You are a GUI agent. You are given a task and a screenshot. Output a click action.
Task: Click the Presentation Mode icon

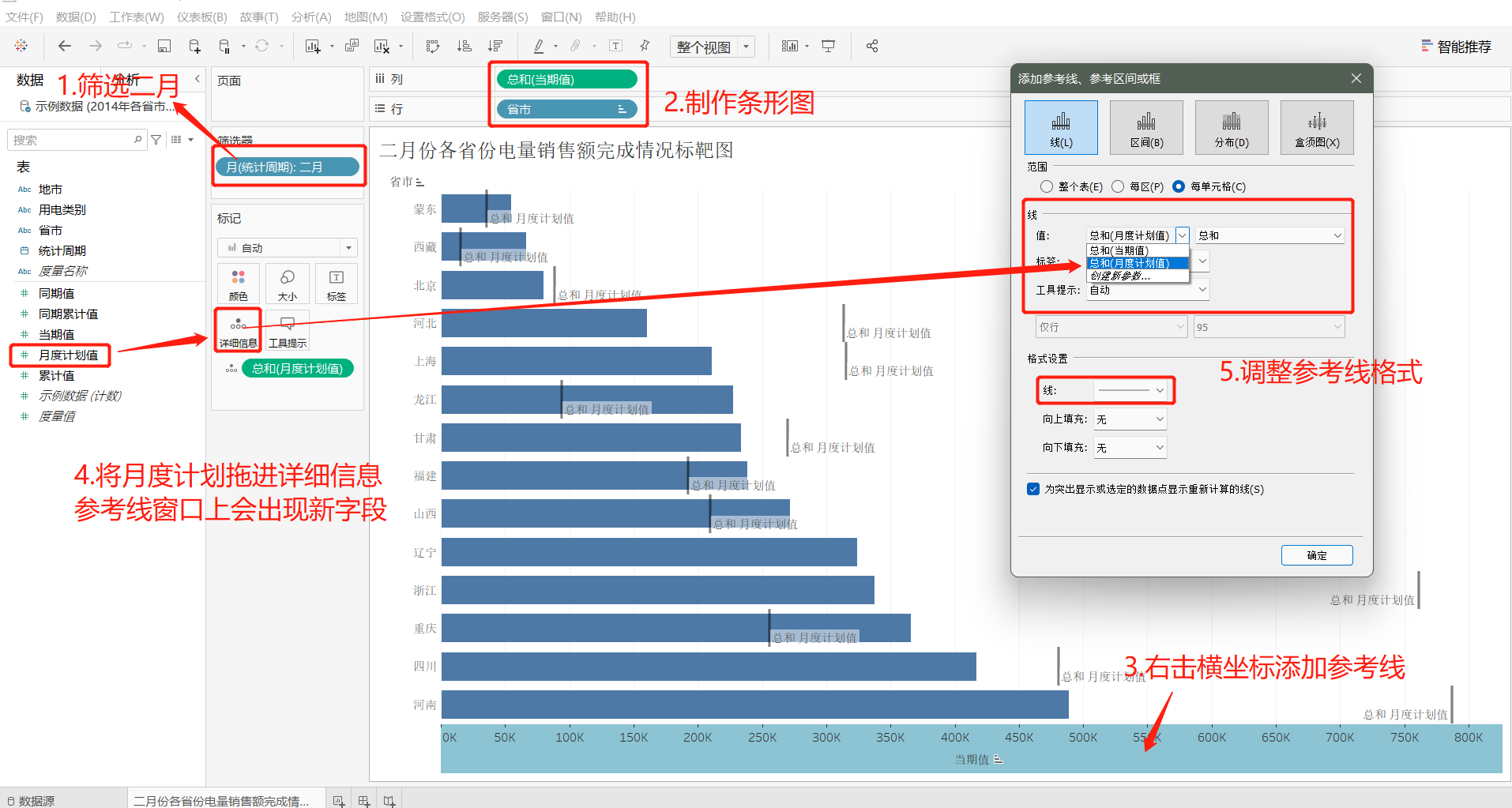[x=829, y=46]
